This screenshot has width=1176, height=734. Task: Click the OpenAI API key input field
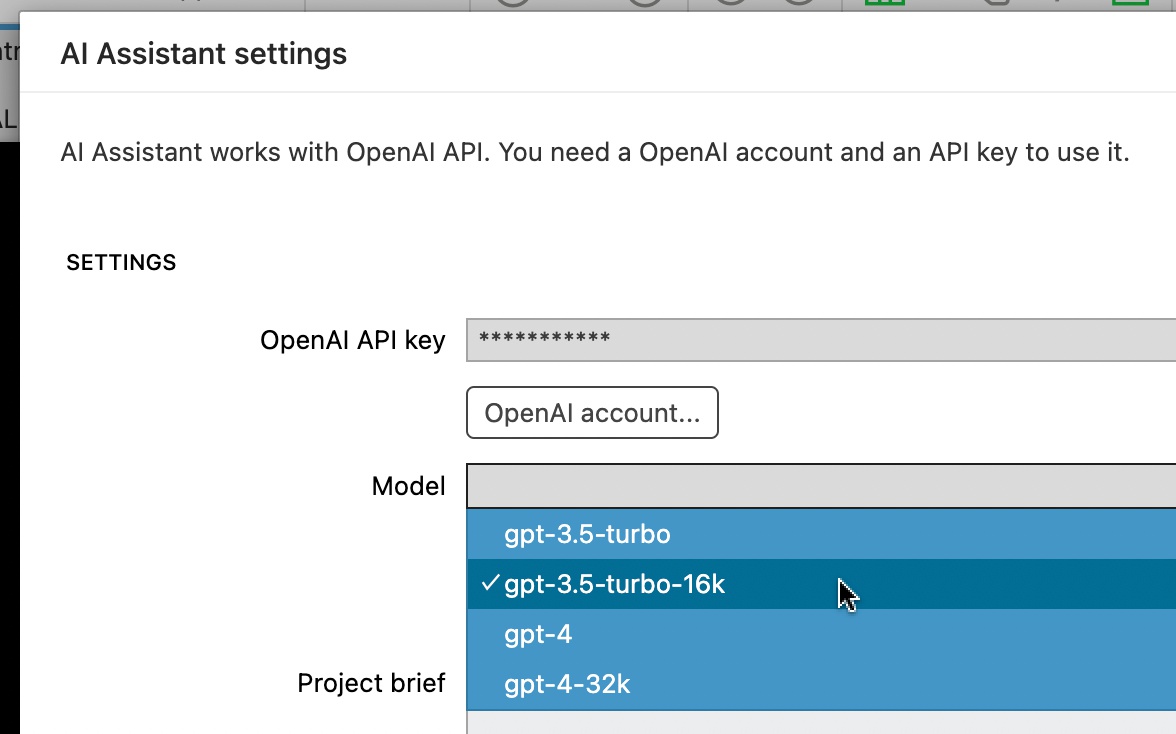pyautogui.click(x=821, y=340)
